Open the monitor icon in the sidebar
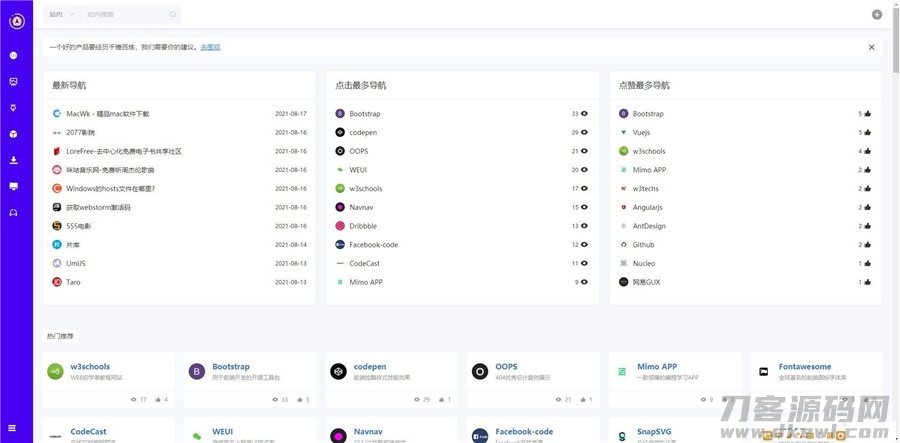Viewport: 900px width, 443px height. 14,186
